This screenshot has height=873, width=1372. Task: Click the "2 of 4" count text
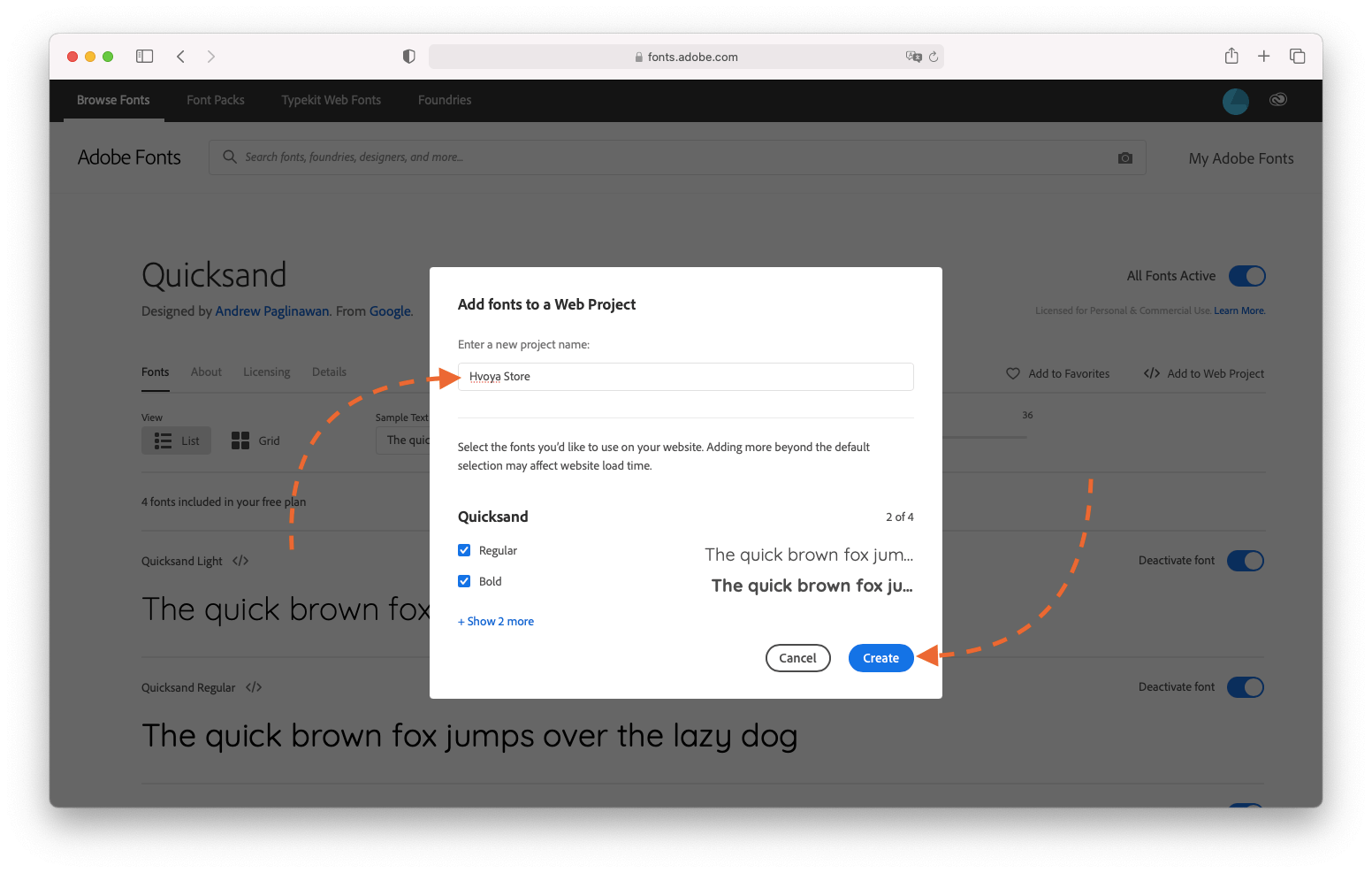point(899,517)
